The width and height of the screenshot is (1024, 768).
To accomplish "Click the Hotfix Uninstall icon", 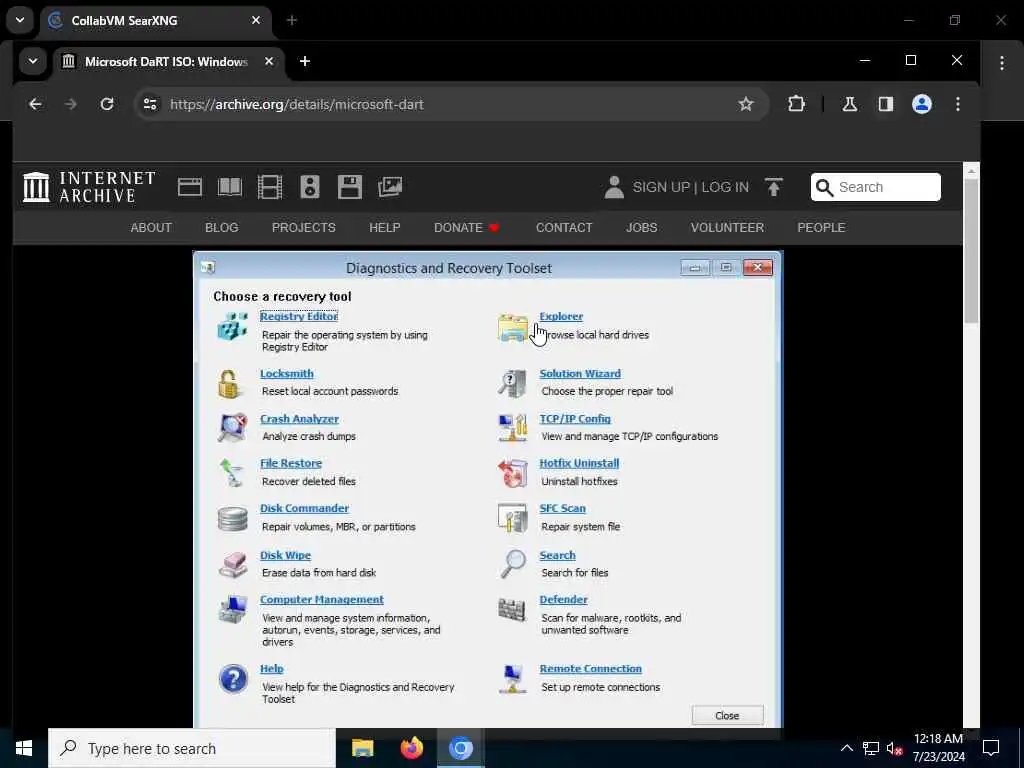I will 513,472.
